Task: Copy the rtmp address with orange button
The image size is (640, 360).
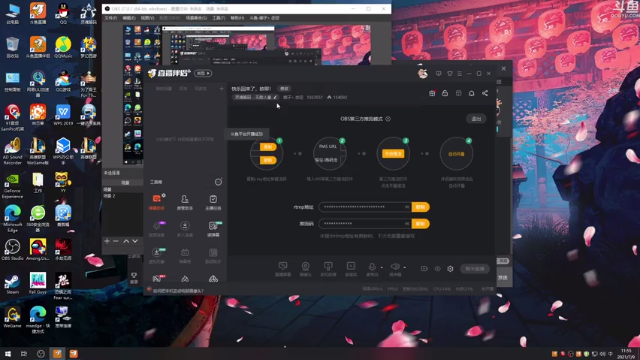Action: click(420, 207)
